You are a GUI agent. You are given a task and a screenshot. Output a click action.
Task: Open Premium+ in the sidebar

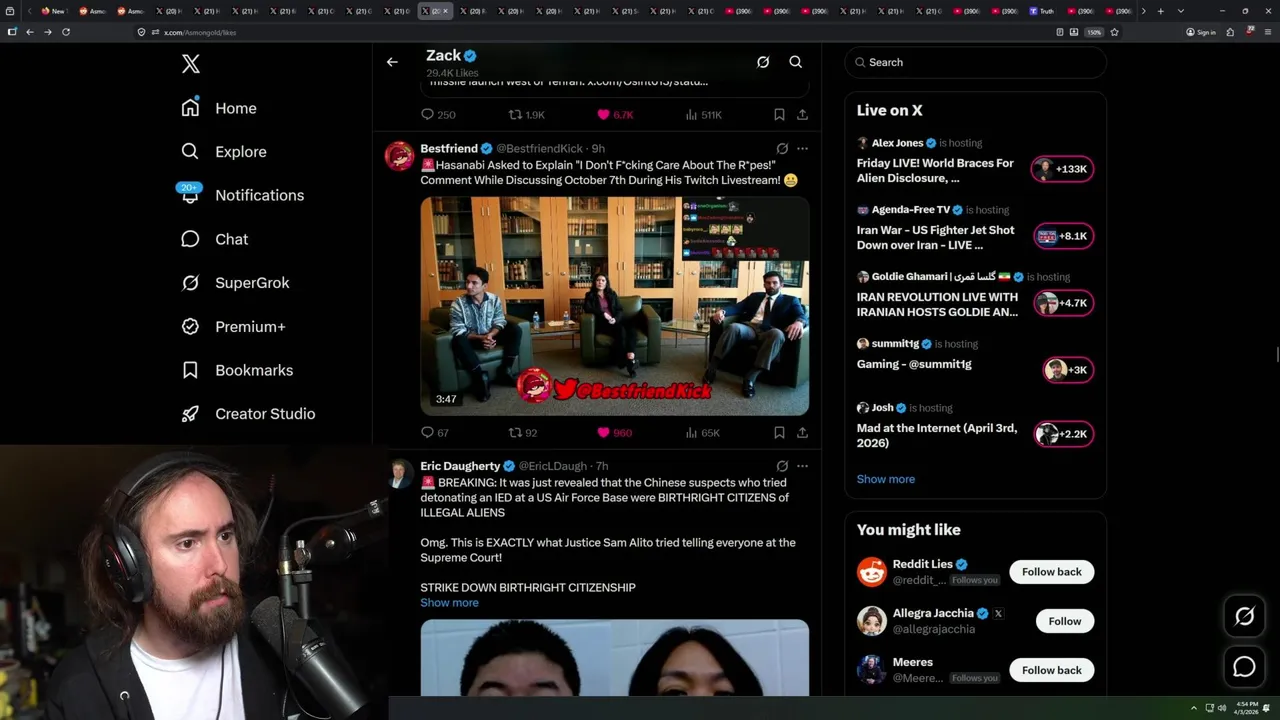234,327
